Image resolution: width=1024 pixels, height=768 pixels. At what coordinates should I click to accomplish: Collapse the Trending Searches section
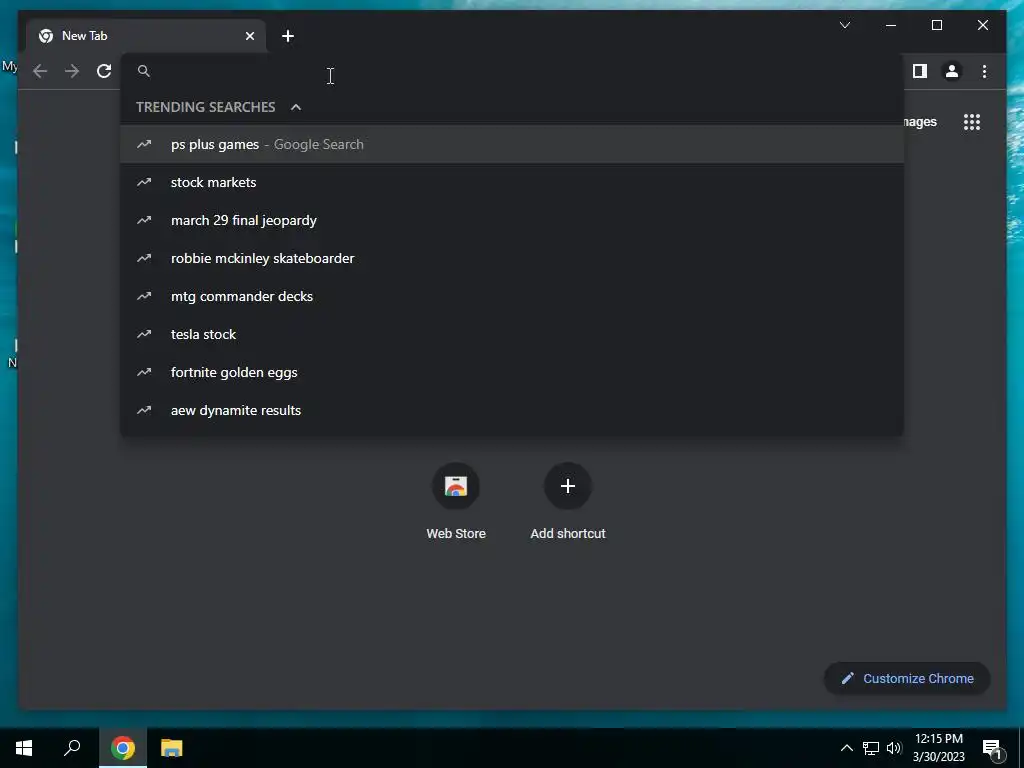296,107
